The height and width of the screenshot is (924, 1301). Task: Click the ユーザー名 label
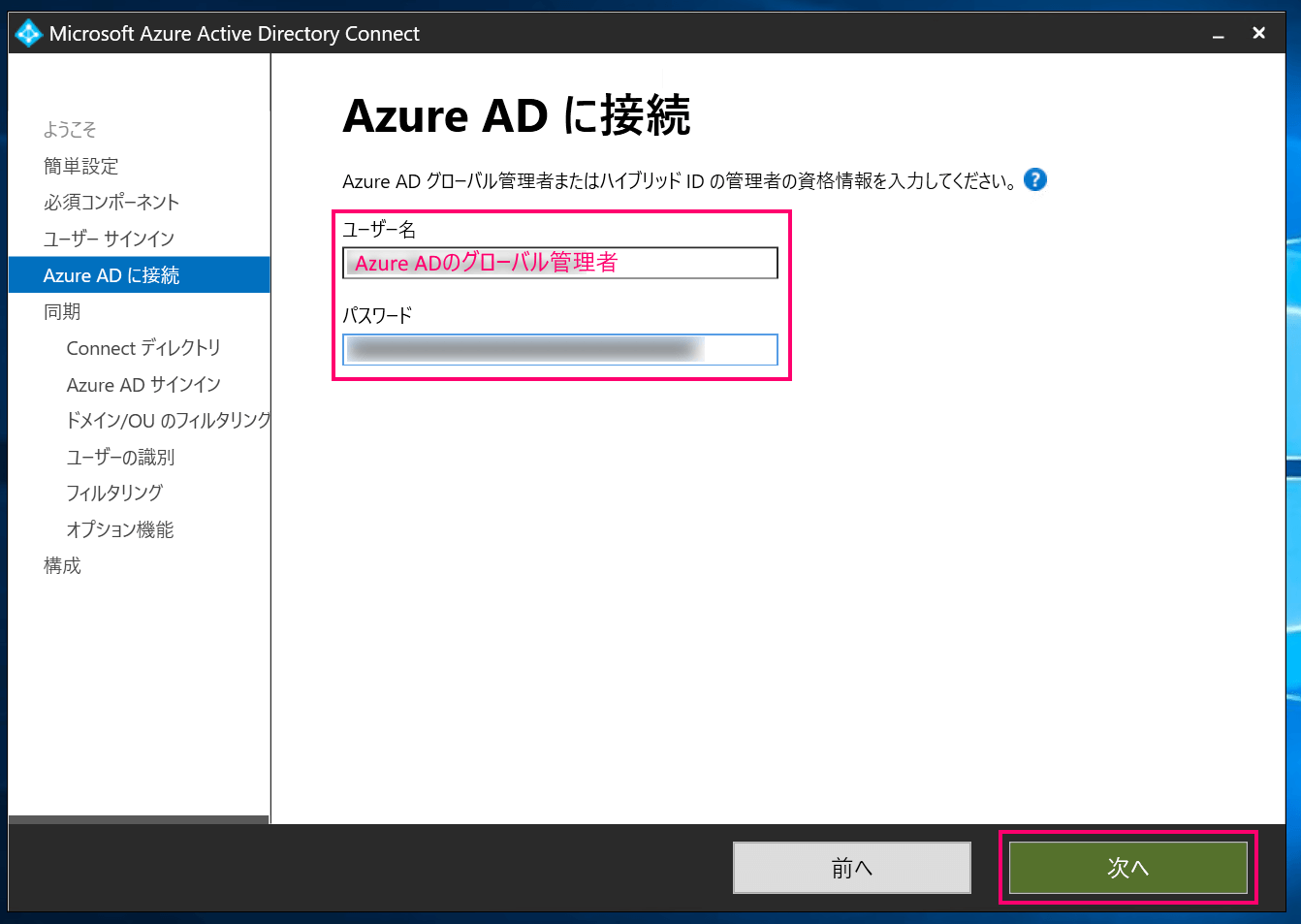[379, 229]
